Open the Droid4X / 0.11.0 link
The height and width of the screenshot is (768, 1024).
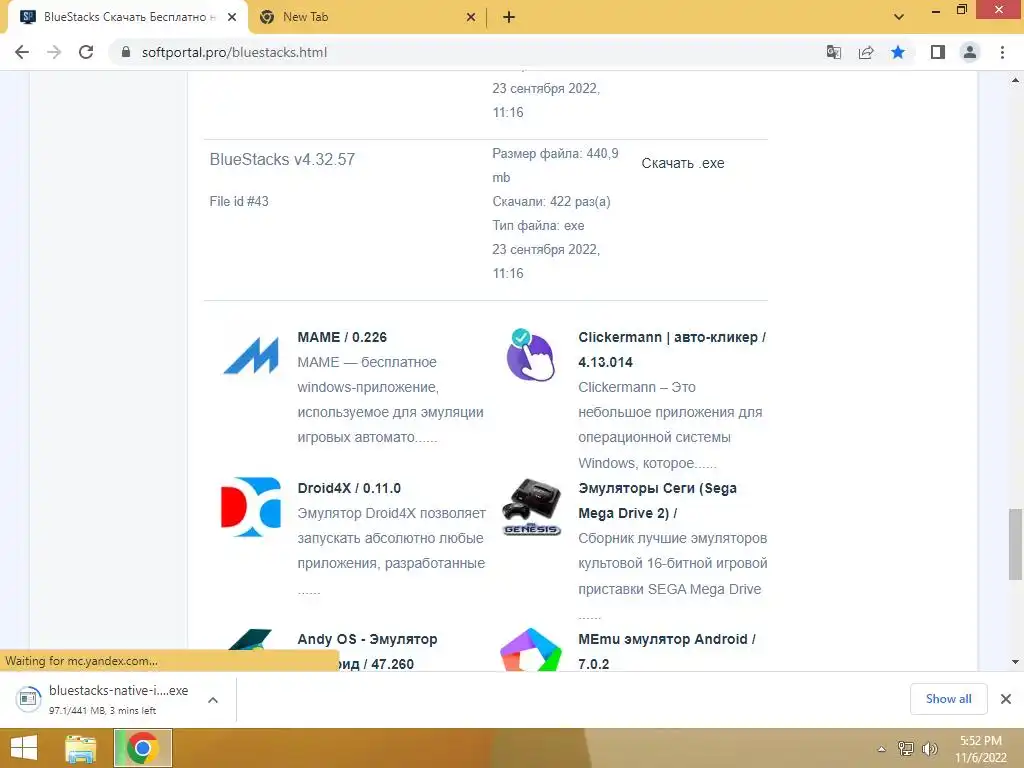coord(349,488)
